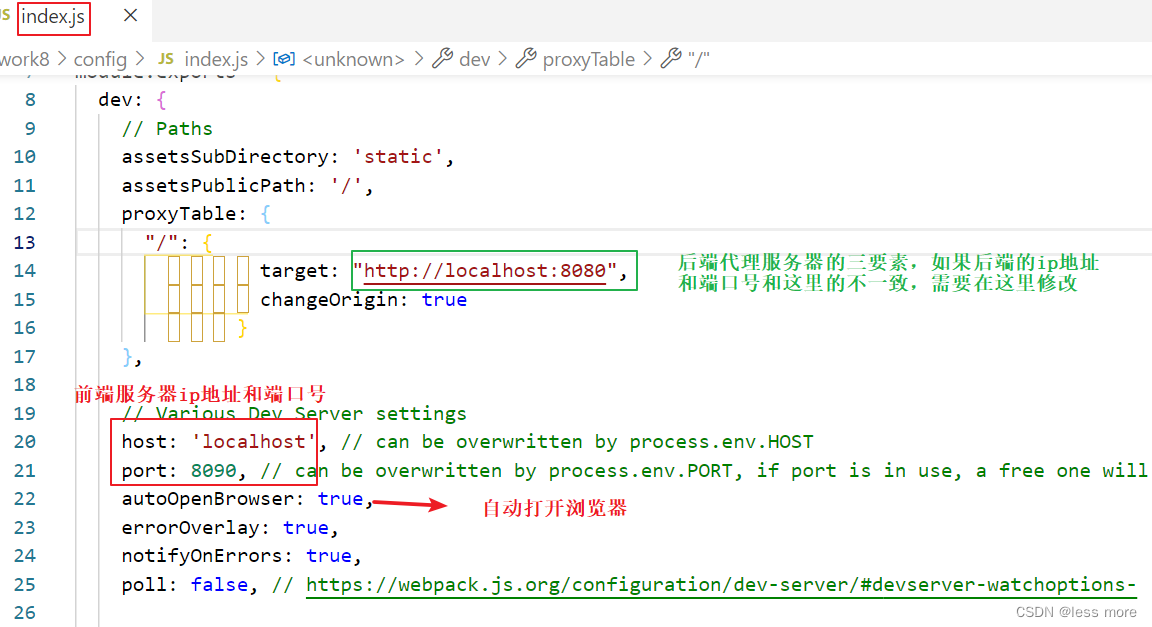Click the "// Paths" comment
The width and height of the screenshot is (1152, 627).
tap(167, 129)
